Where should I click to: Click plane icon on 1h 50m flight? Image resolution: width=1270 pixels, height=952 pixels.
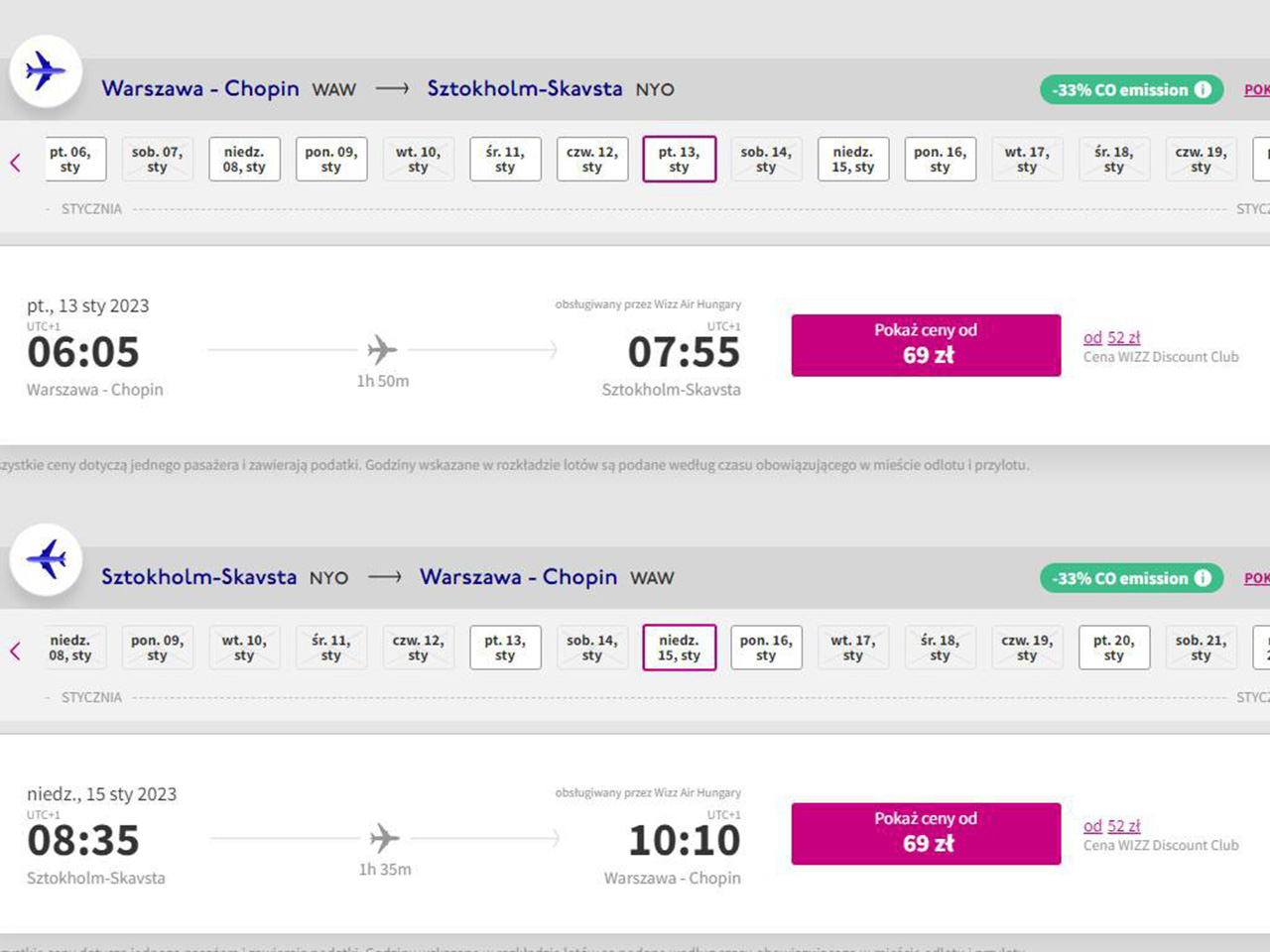382,350
